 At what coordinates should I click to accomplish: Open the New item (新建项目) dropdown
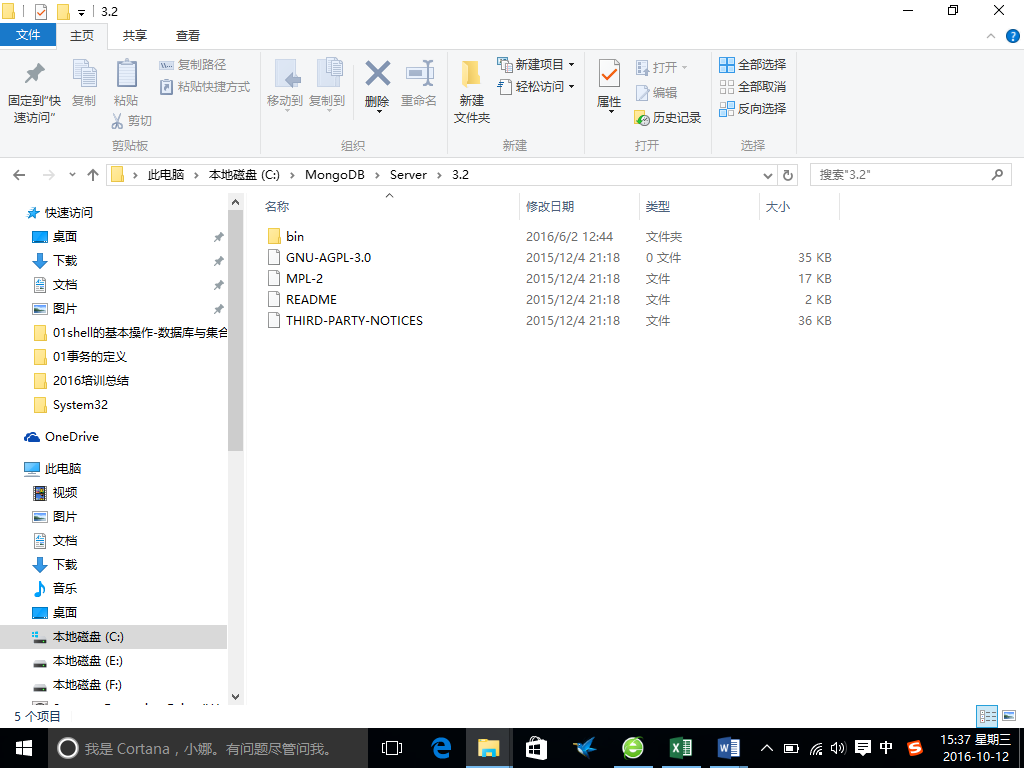536,65
